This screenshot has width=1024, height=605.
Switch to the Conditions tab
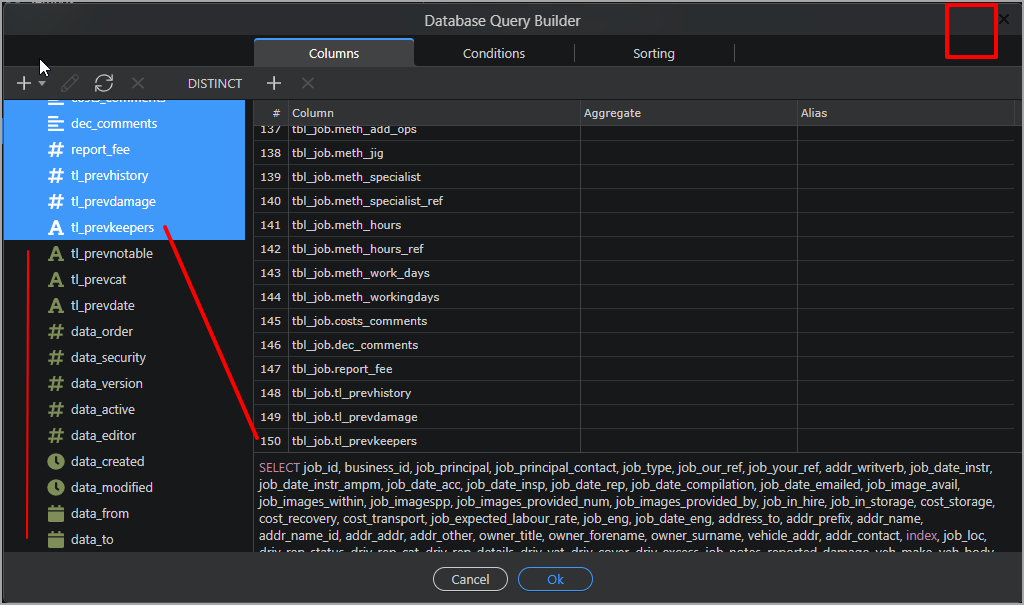[x=494, y=54]
